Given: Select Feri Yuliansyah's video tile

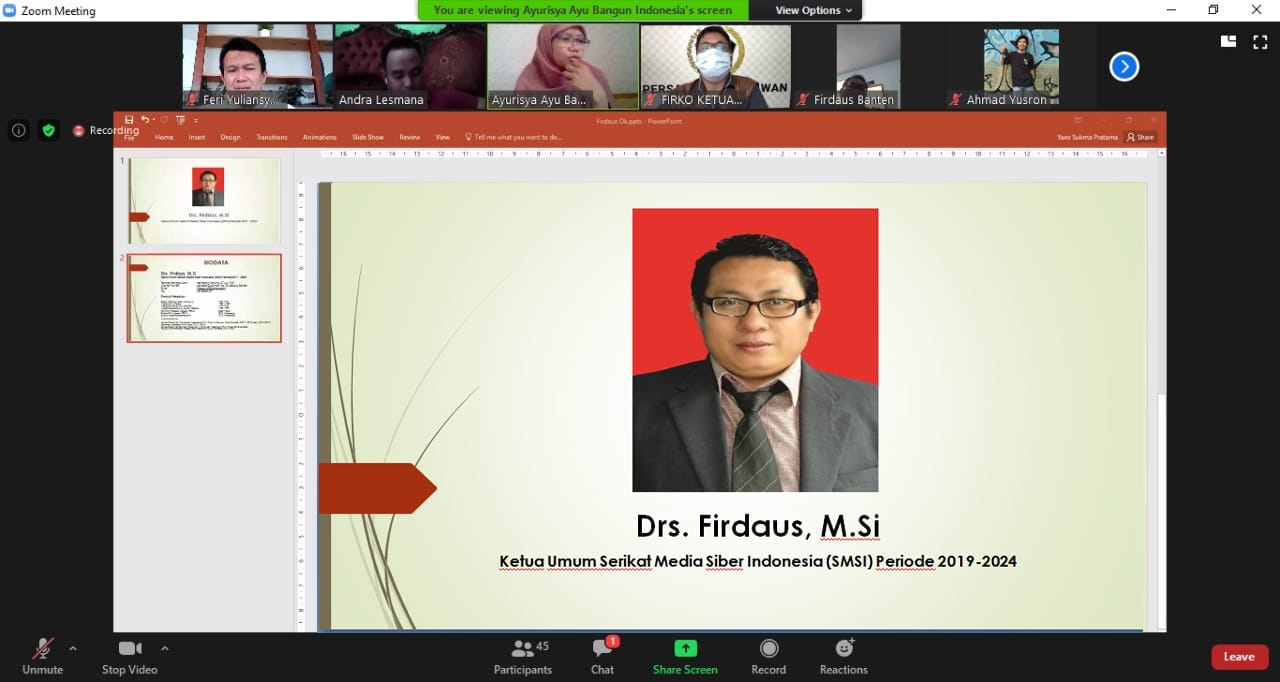Looking at the screenshot, I should pos(257,66).
